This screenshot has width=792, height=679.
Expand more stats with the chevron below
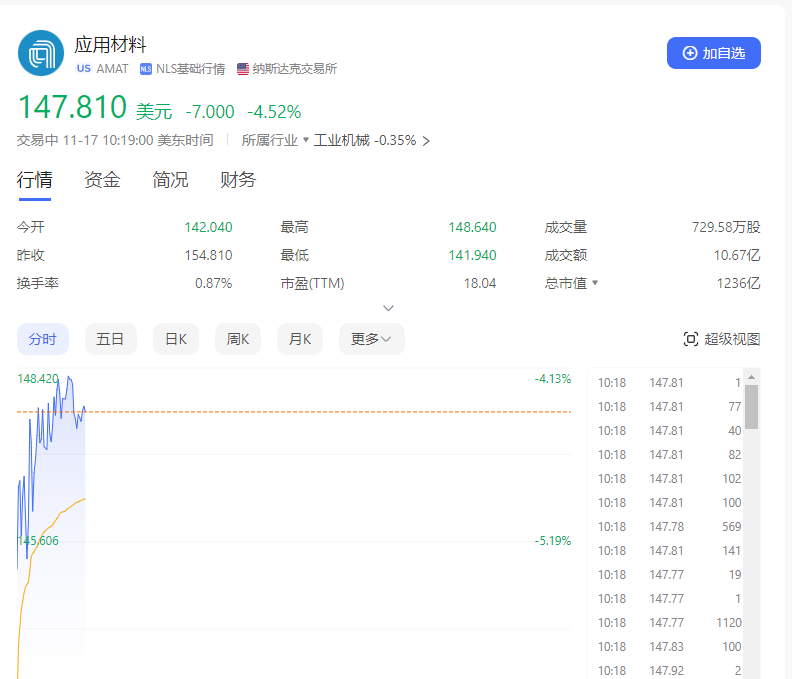pos(389,308)
